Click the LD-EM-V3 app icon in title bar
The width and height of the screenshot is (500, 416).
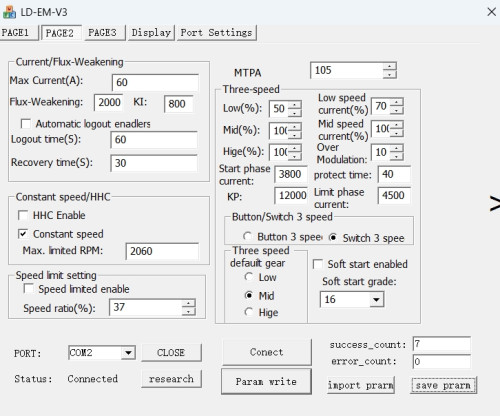pos(9,12)
